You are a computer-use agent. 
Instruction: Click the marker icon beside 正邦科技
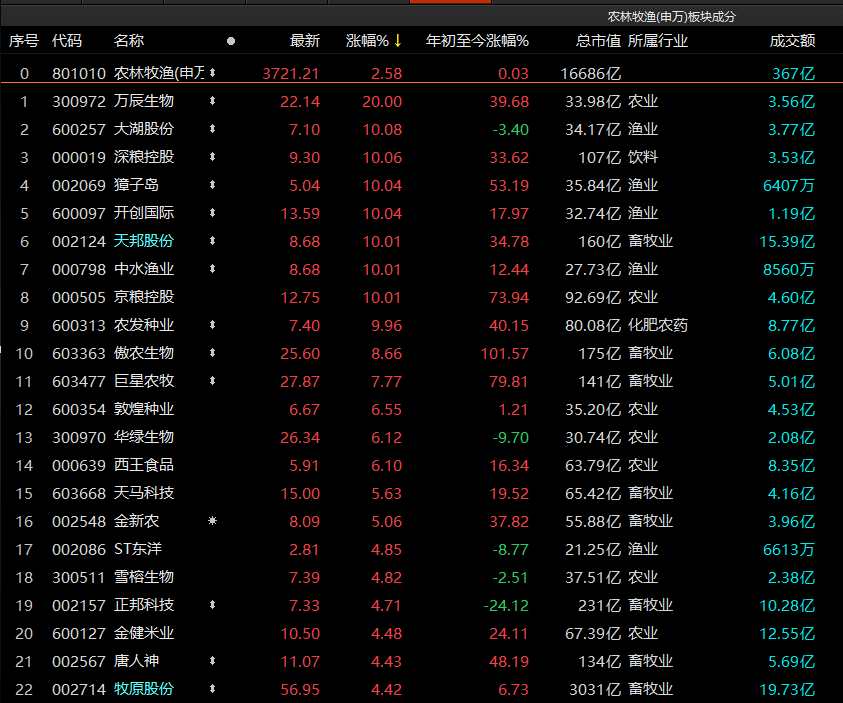pyautogui.click(x=212, y=605)
